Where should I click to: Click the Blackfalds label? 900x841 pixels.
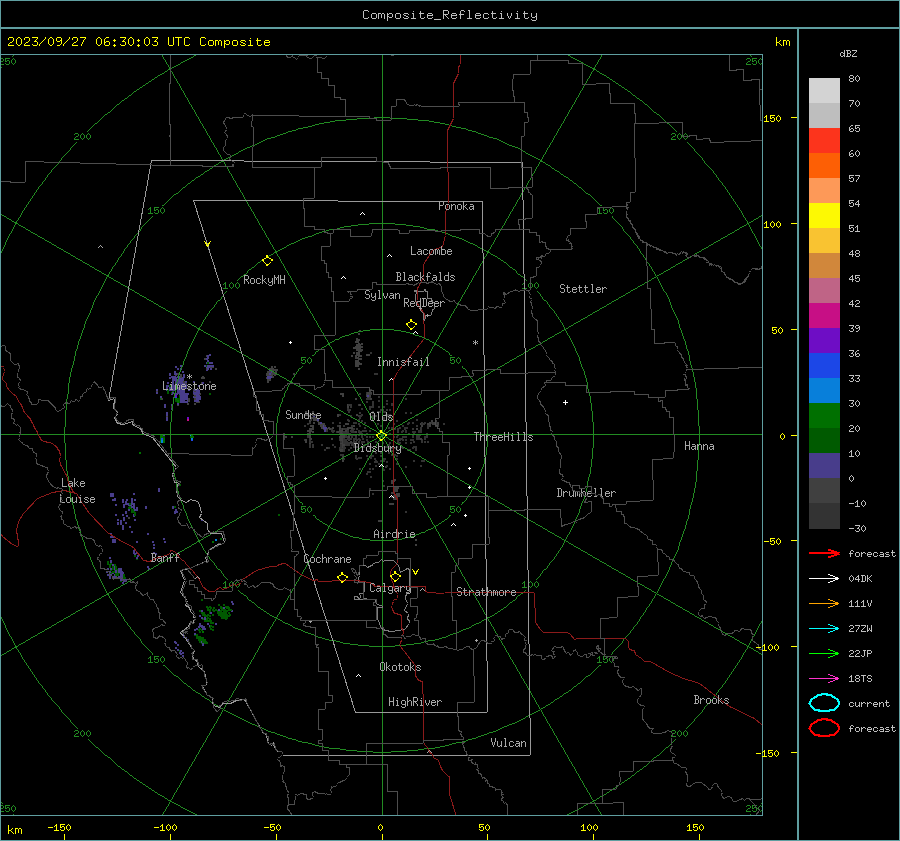[425, 277]
